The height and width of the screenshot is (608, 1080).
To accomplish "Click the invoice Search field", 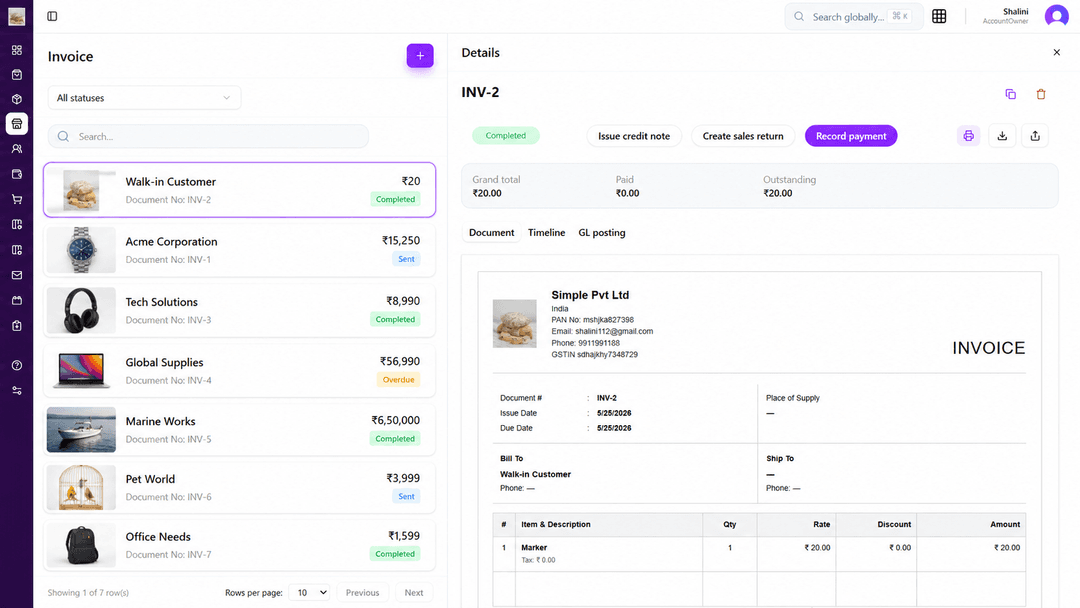I will click(208, 136).
